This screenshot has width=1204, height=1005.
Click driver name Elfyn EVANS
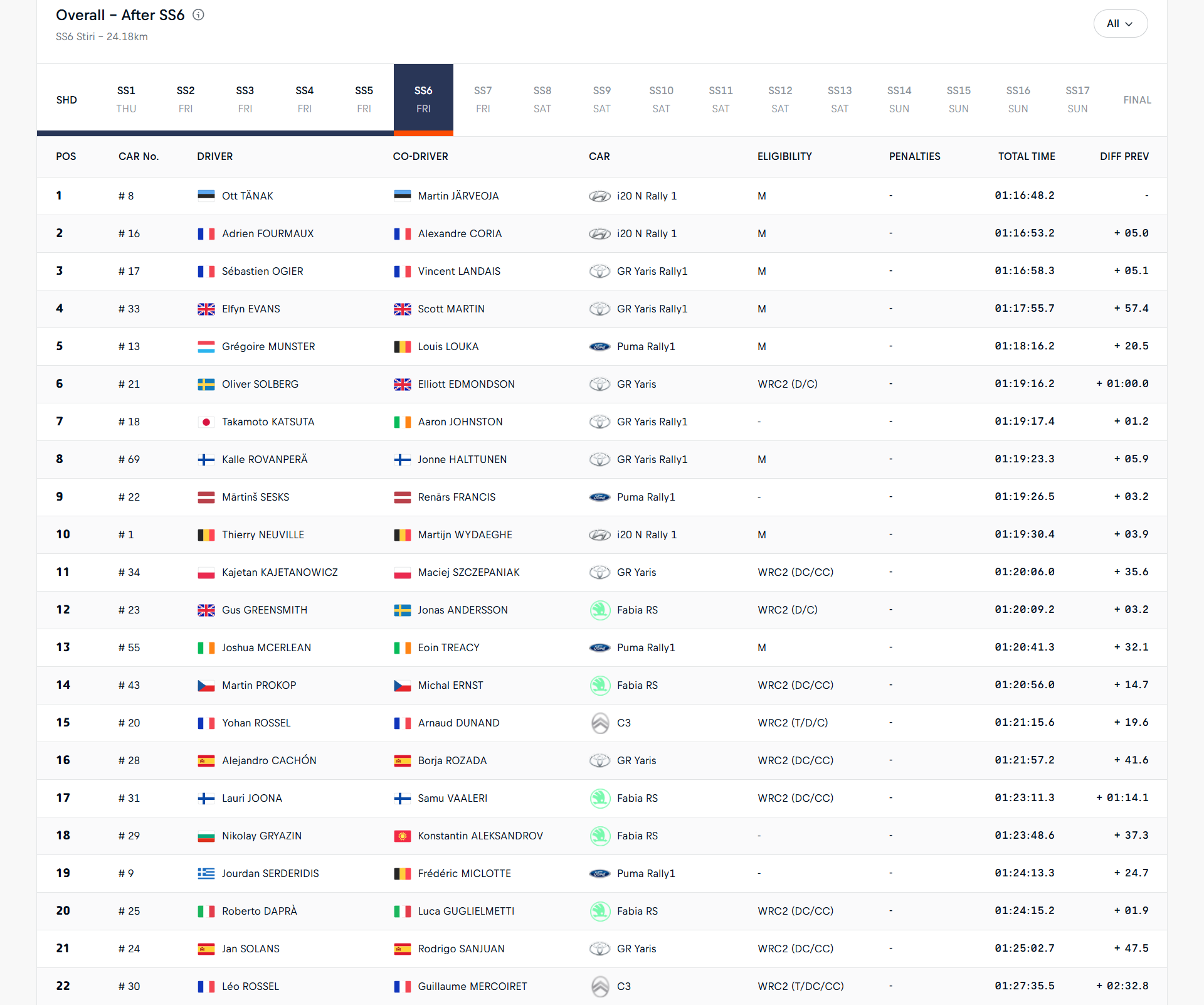pyautogui.click(x=251, y=309)
